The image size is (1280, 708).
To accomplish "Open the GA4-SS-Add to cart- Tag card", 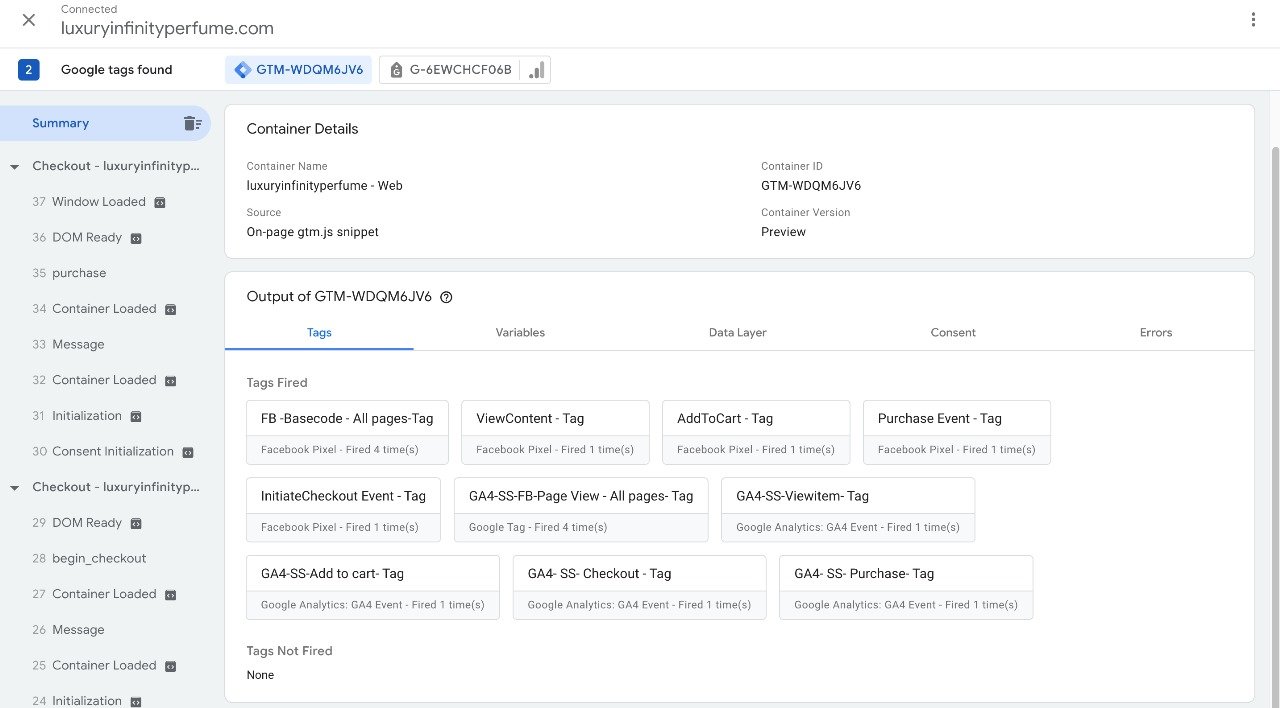I will (373, 588).
